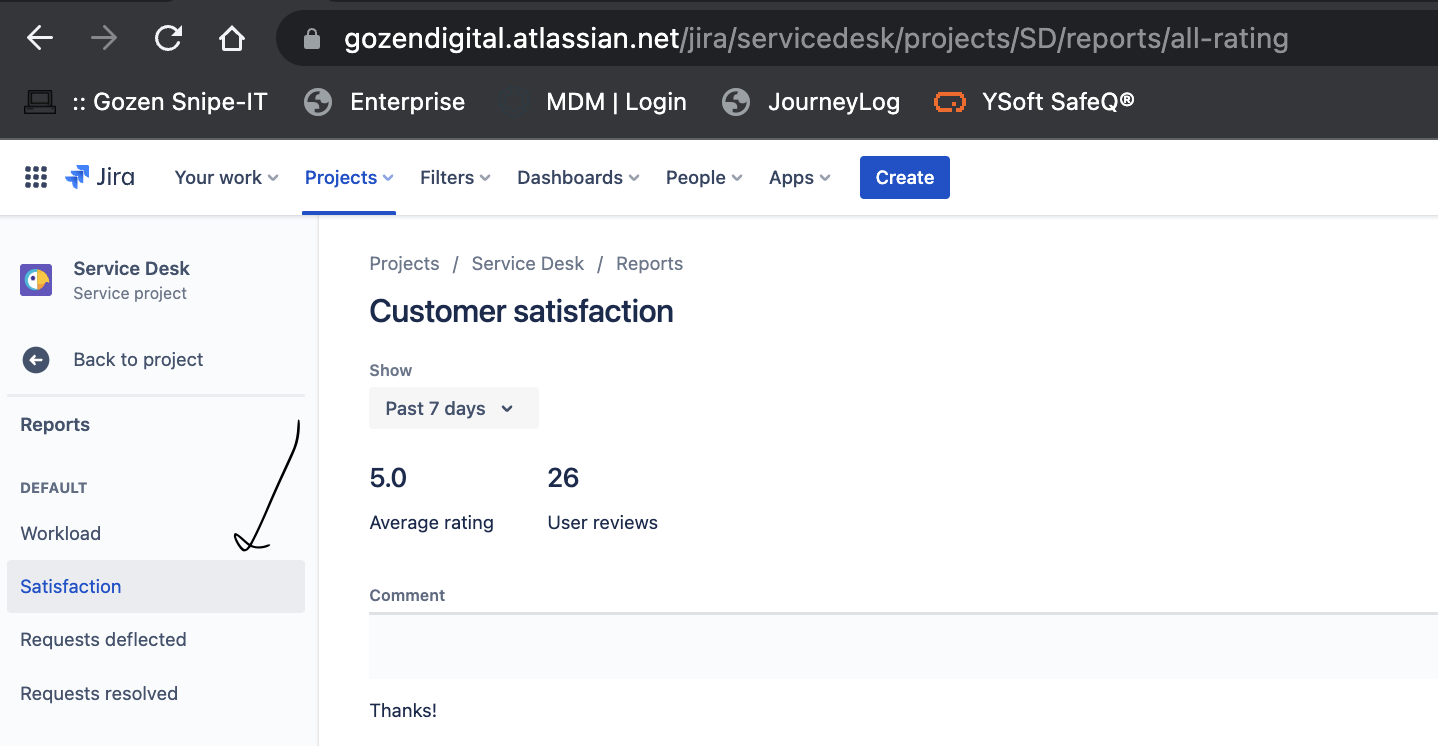The height and width of the screenshot is (746, 1438).
Task: Open the Requests deflected report
Action: click(103, 639)
